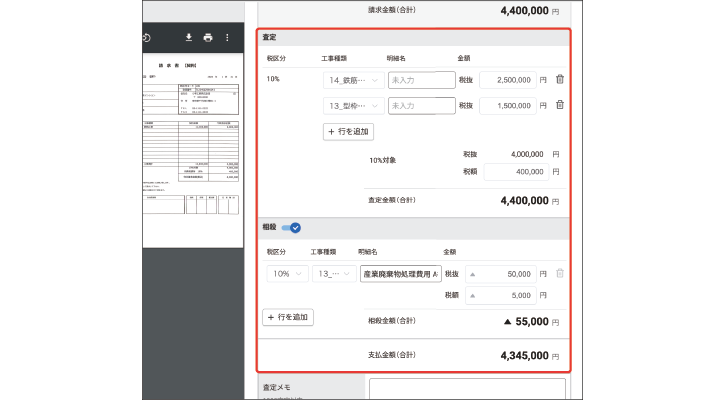Click the 査定メモ text area
The image size is (726, 400).
click(467, 389)
